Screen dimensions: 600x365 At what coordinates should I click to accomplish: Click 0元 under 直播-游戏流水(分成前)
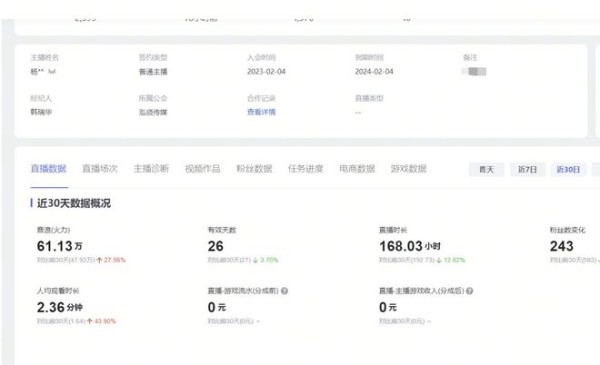(217, 307)
